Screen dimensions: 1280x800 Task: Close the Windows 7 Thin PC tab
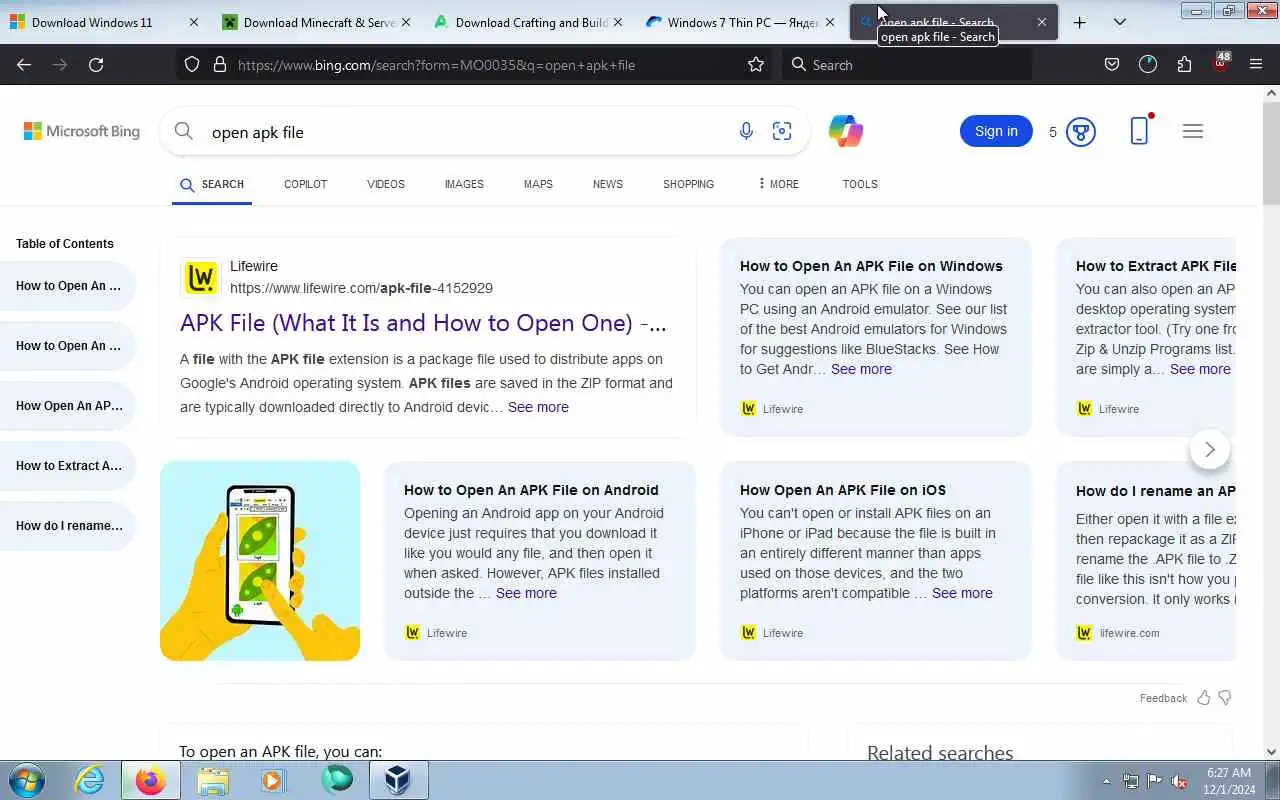point(829,22)
